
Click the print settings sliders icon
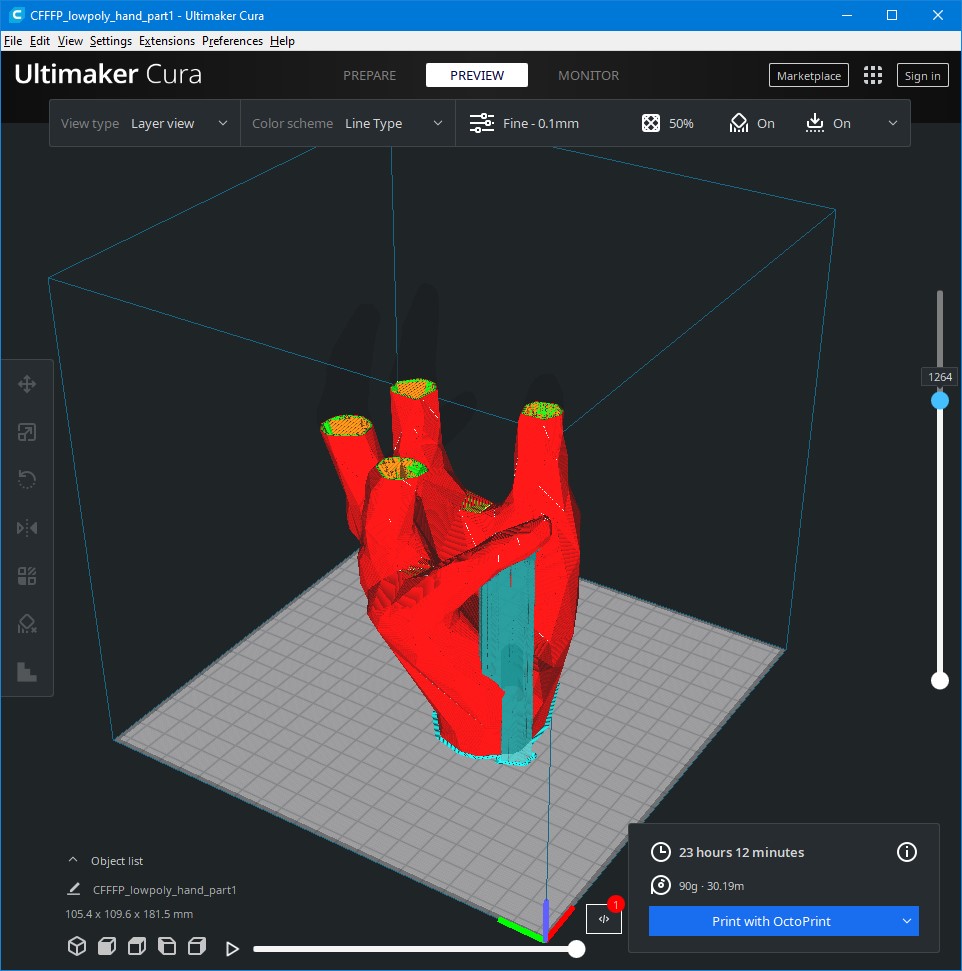pos(481,123)
